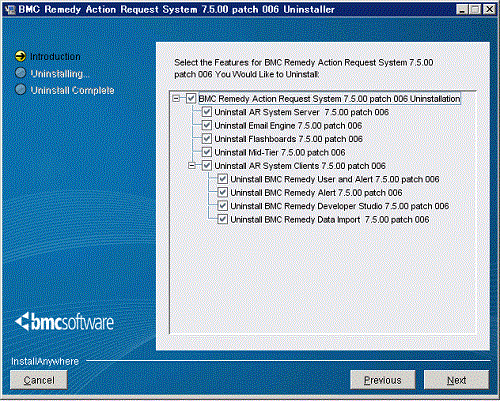Toggle Uninstall Mid-Tier checkbox
Viewport: 500px width, 401px height.
tap(207, 152)
